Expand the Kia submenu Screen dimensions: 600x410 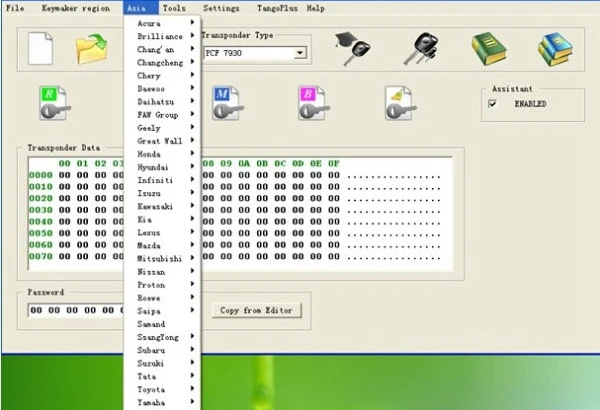pyautogui.click(x=162, y=219)
